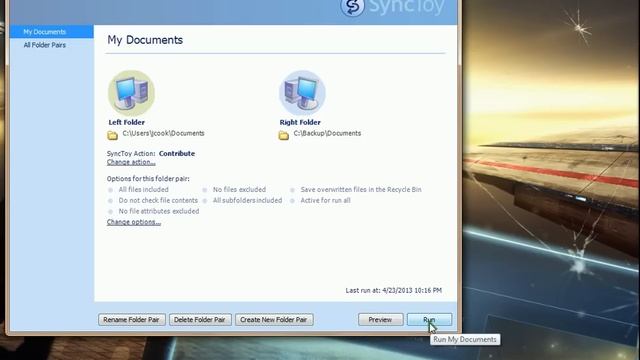Click the folder icon beside C:\Users\jcook\Documents
Screen dimensions: 640x360
pyautogui.click(x=113, y=135)
